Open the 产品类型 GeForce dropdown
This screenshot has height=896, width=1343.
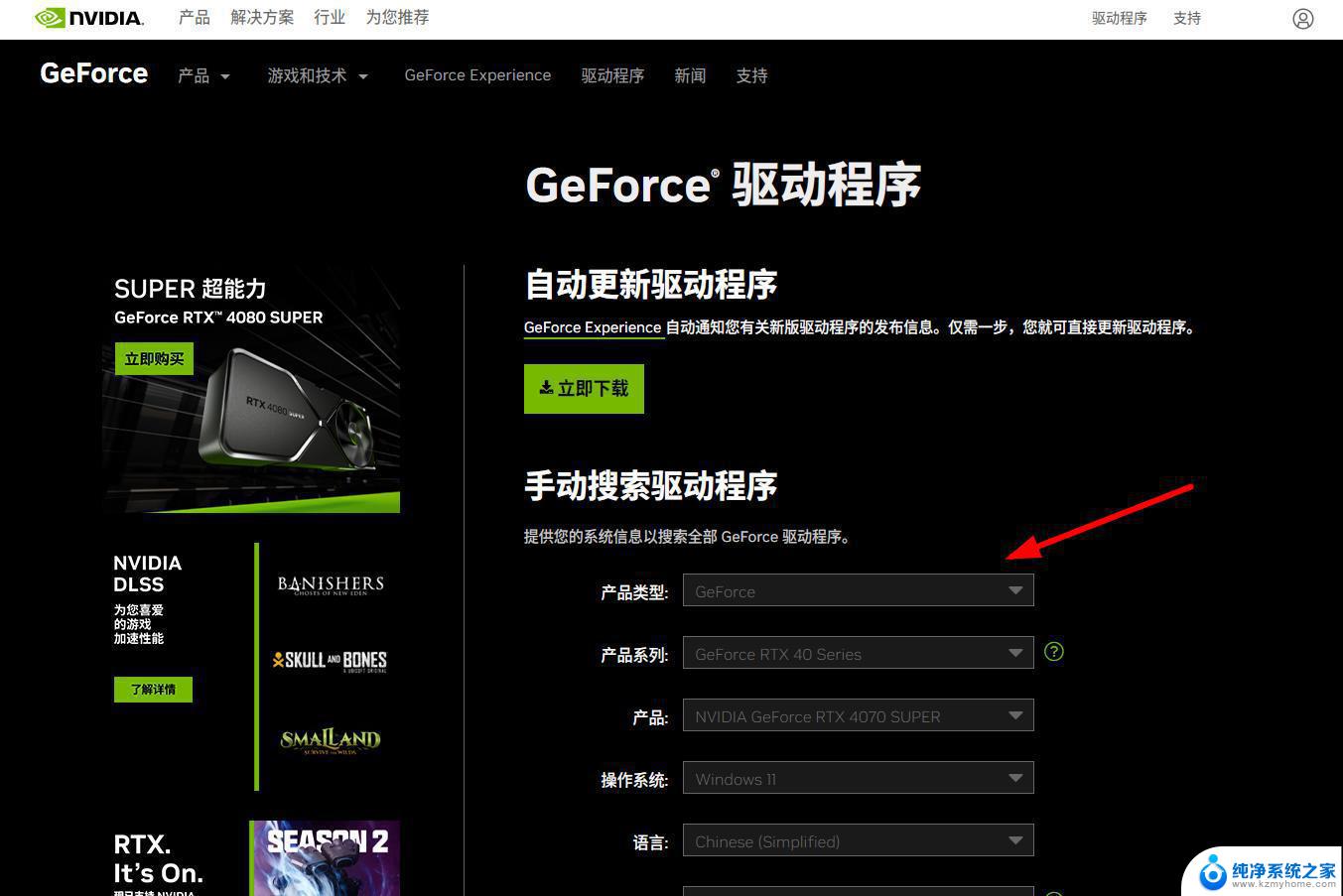pos(859,590)
